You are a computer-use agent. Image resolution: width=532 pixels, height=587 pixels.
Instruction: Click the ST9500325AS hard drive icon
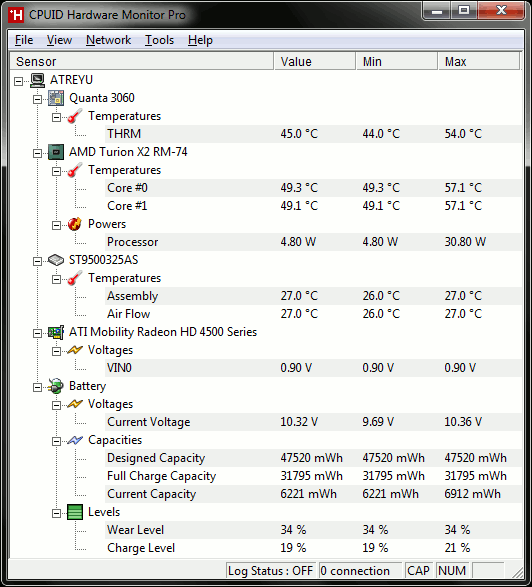[x=56, y=260]
